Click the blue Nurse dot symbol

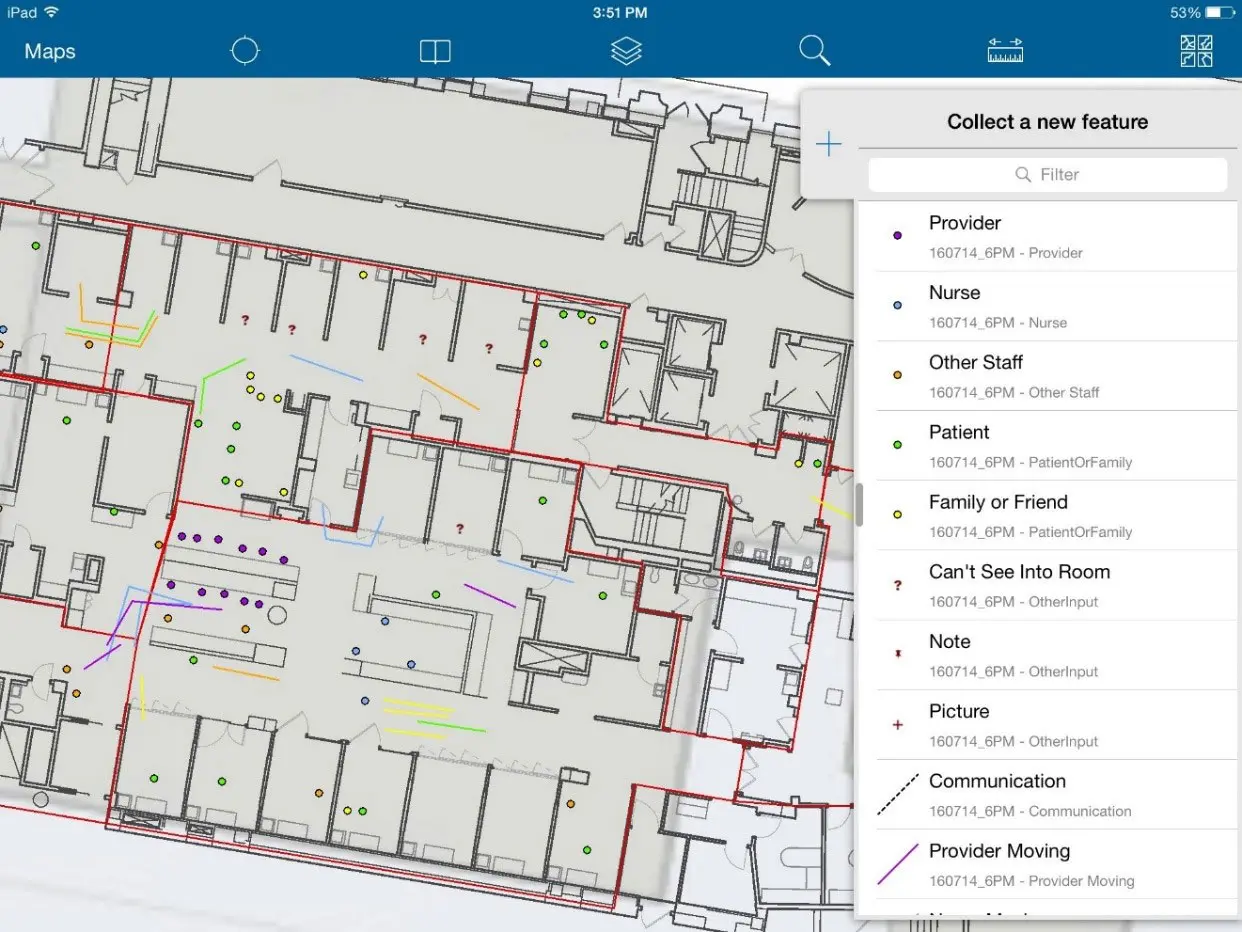[x=897, y=305]
